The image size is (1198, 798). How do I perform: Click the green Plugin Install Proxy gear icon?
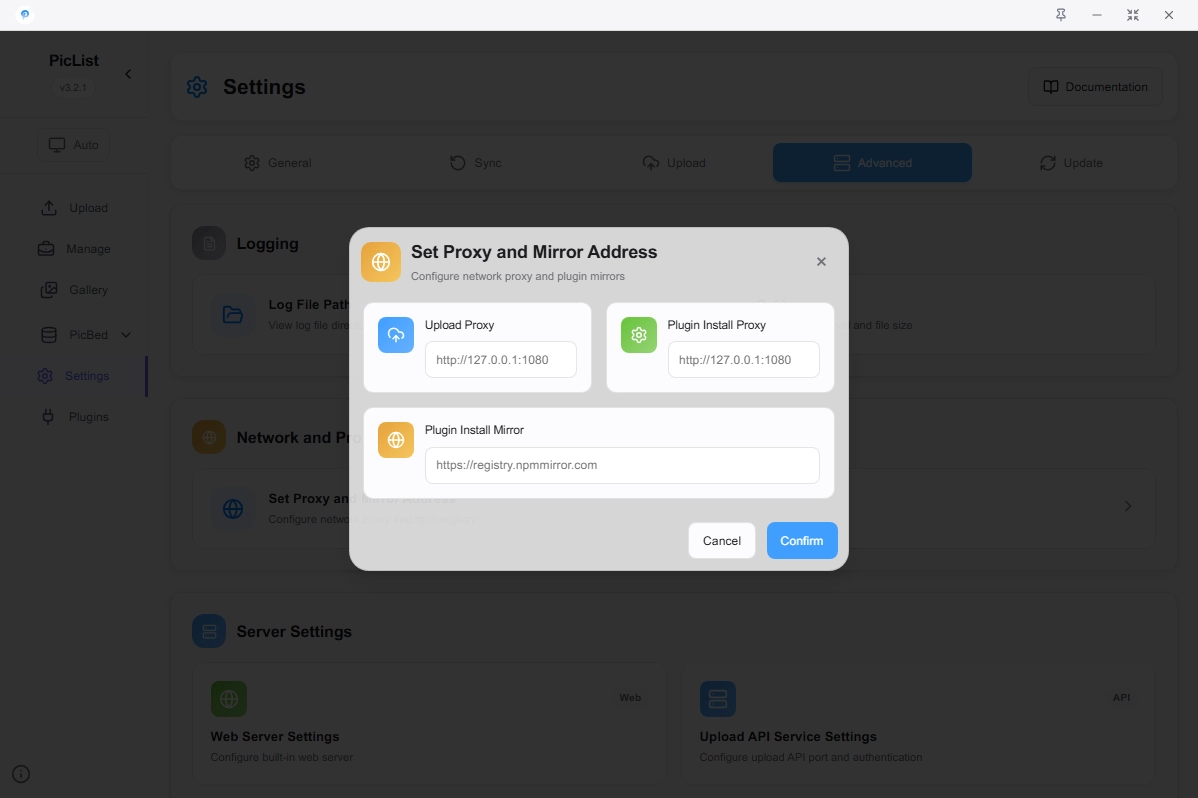point(639,335)
